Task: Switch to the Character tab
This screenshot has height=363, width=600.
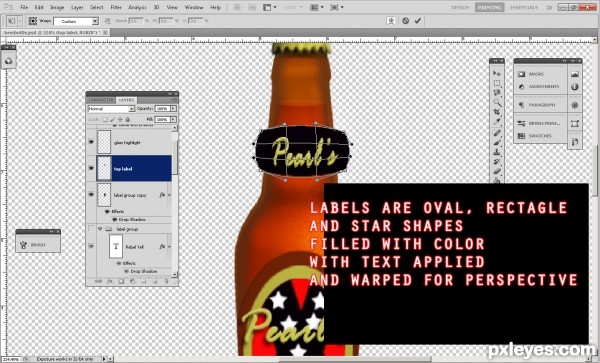Action: click(101, 100)
